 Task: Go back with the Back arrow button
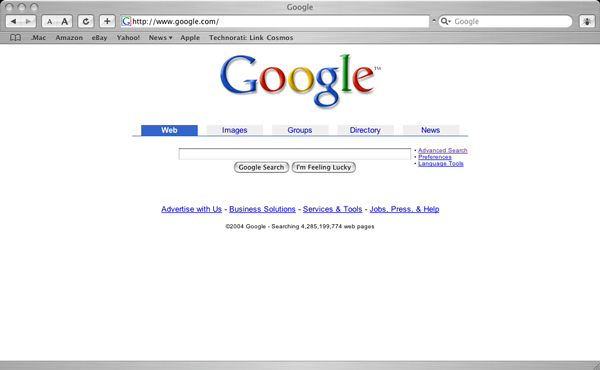14,21
